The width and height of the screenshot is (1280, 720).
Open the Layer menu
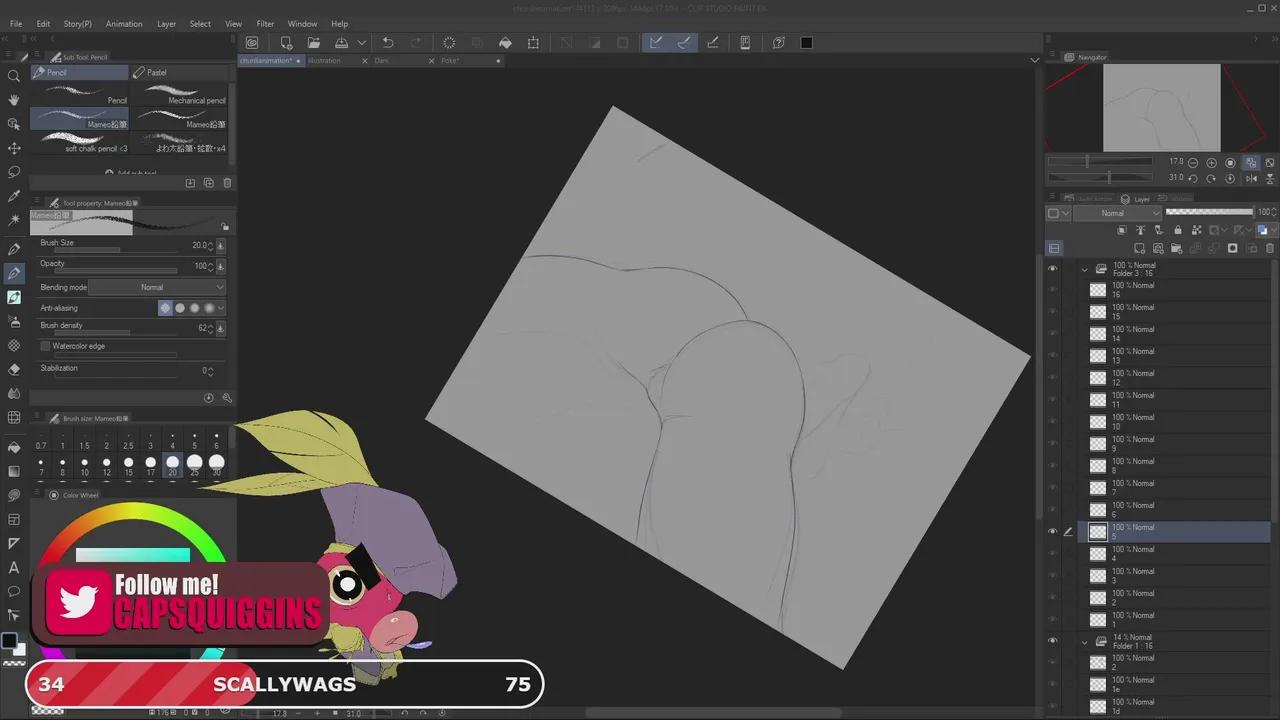pos(166,24)
